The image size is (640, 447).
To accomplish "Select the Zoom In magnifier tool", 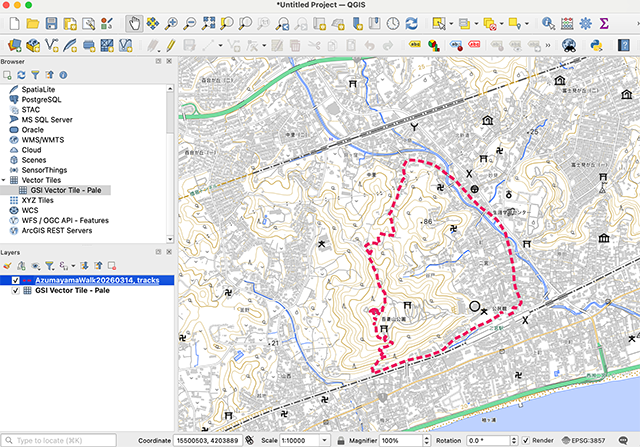I will point(171,23).
